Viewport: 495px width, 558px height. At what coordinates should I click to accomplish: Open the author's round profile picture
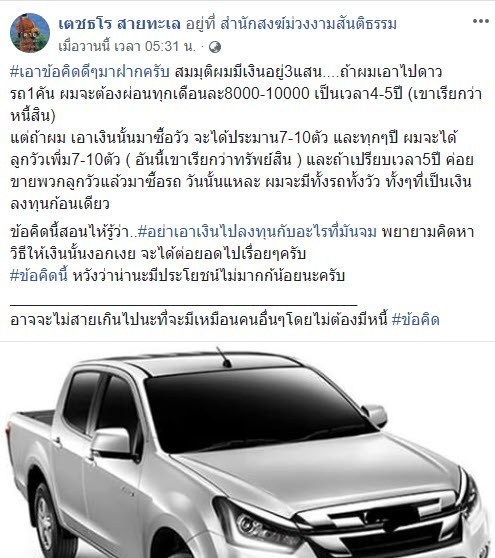coord(30,33)
